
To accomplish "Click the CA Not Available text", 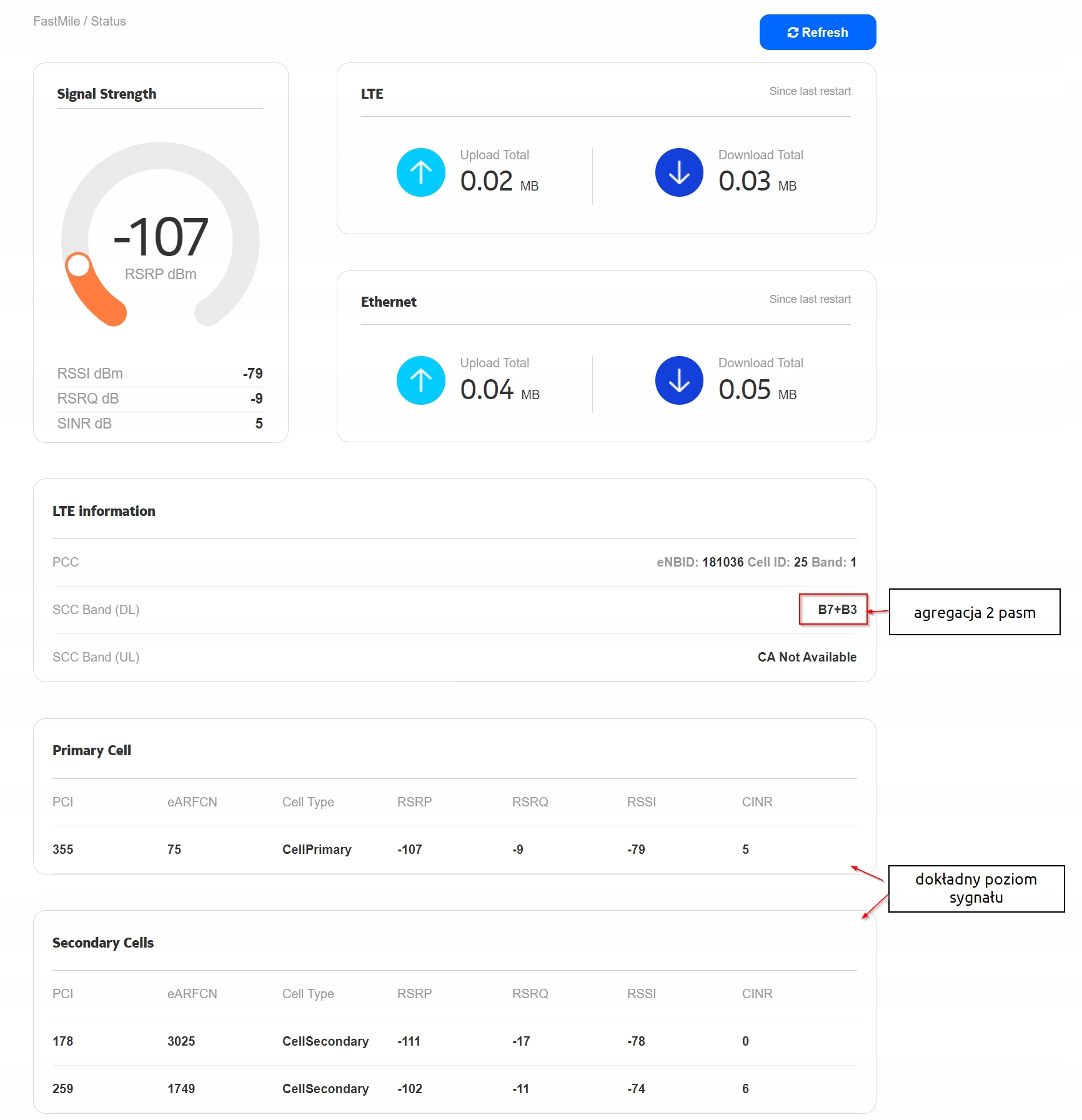I will tap(807, 657).
